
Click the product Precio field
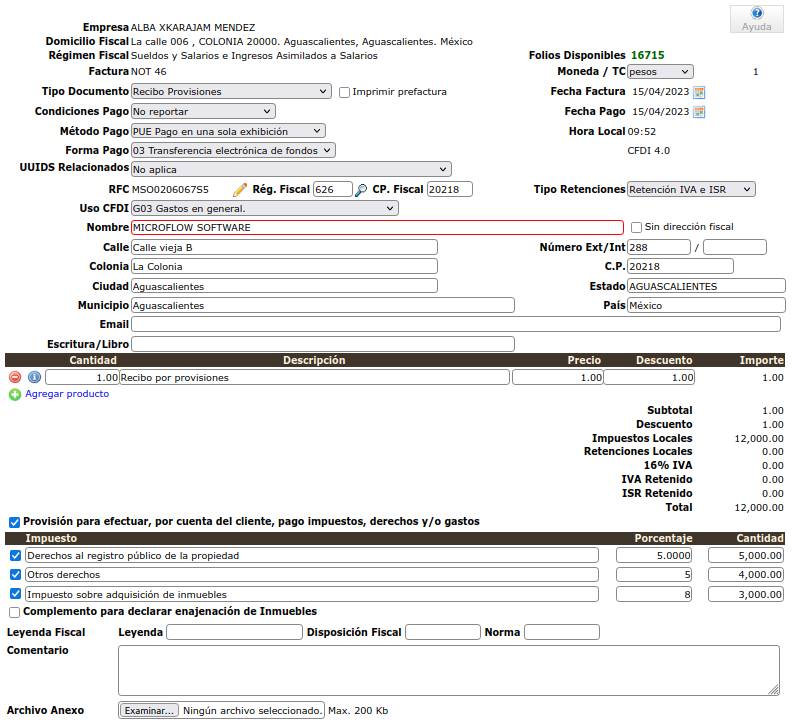click(x=558, y=378)
